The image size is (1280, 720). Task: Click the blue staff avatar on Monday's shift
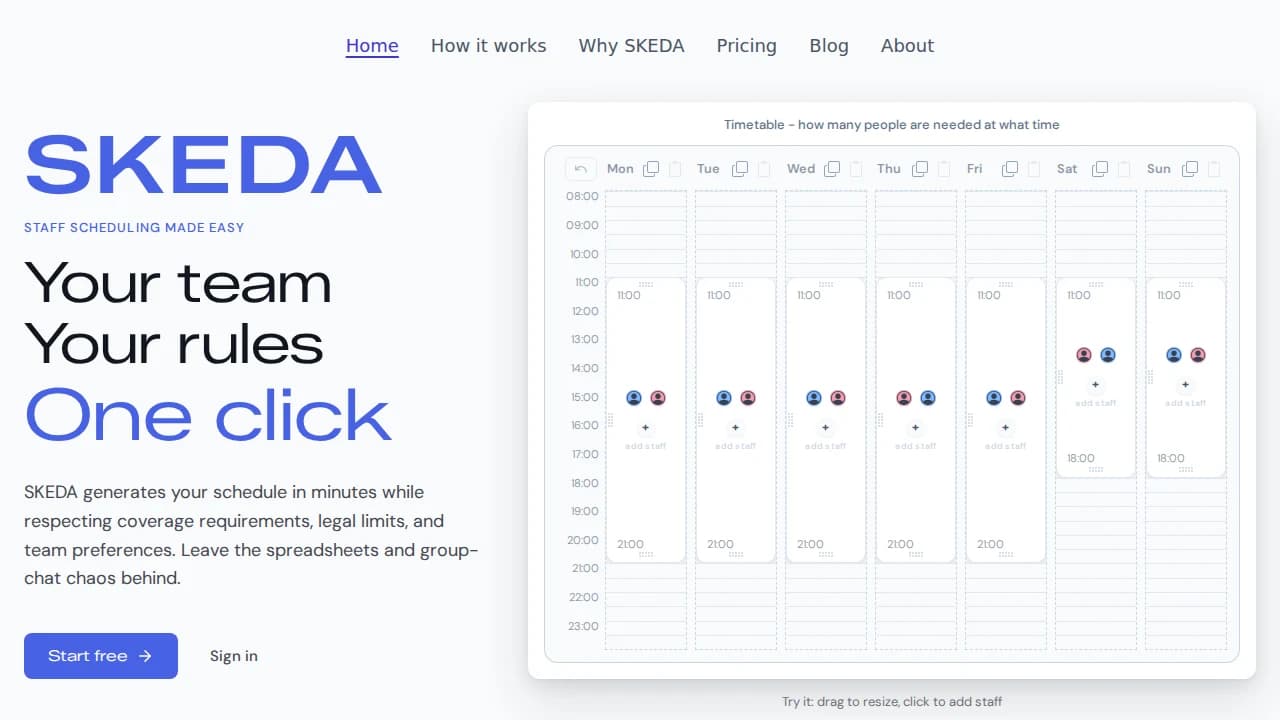pos(634,397)
